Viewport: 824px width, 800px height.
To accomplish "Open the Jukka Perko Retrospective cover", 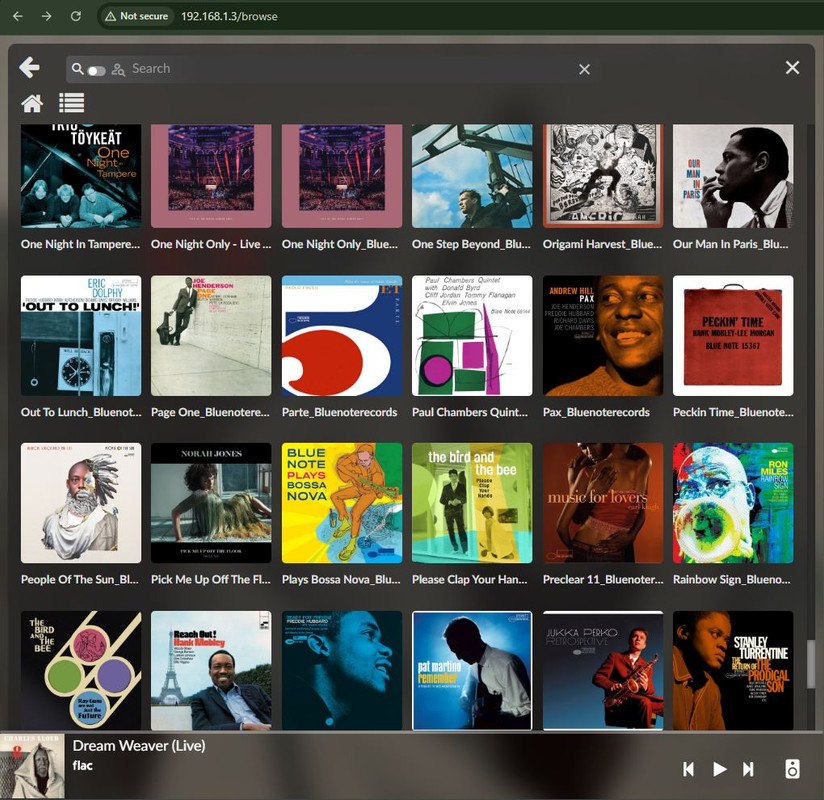I will (x=603, y=670).
